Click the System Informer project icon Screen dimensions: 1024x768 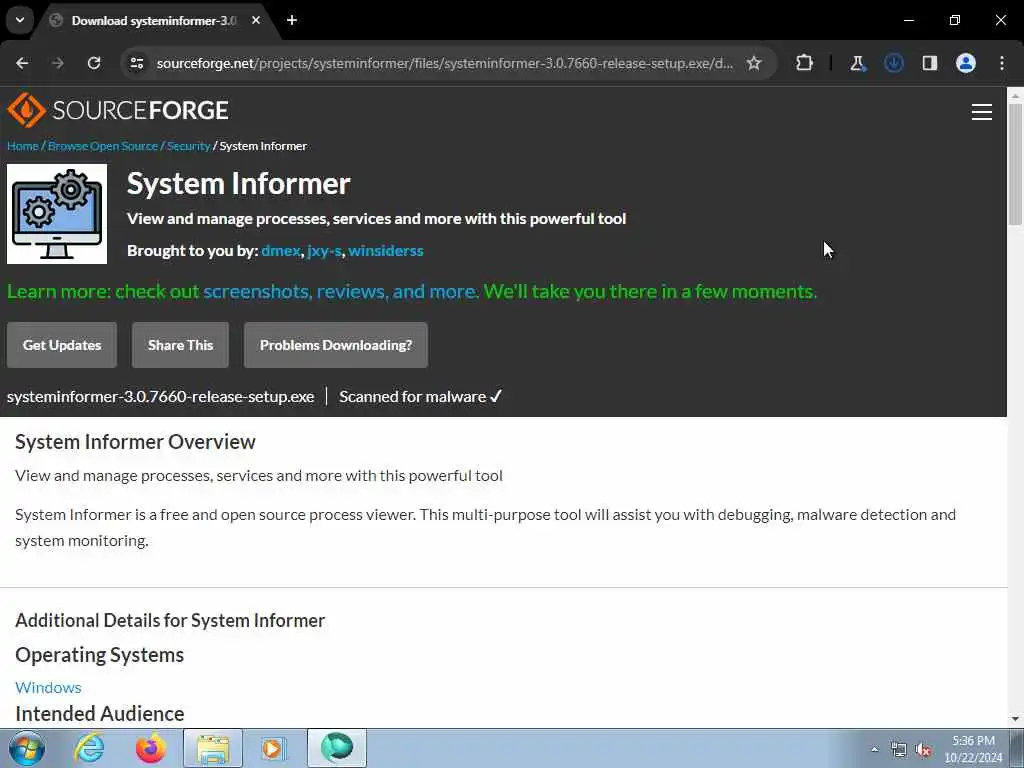pyautogui.click(x=57, y=214)
